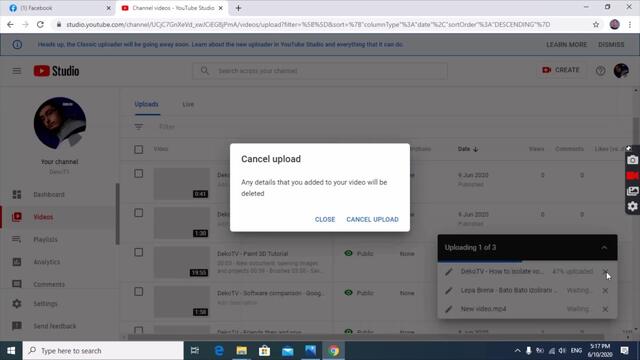Click the address bar URL
The height and width of the screenshot is (360, 640).
coord(308,25)
